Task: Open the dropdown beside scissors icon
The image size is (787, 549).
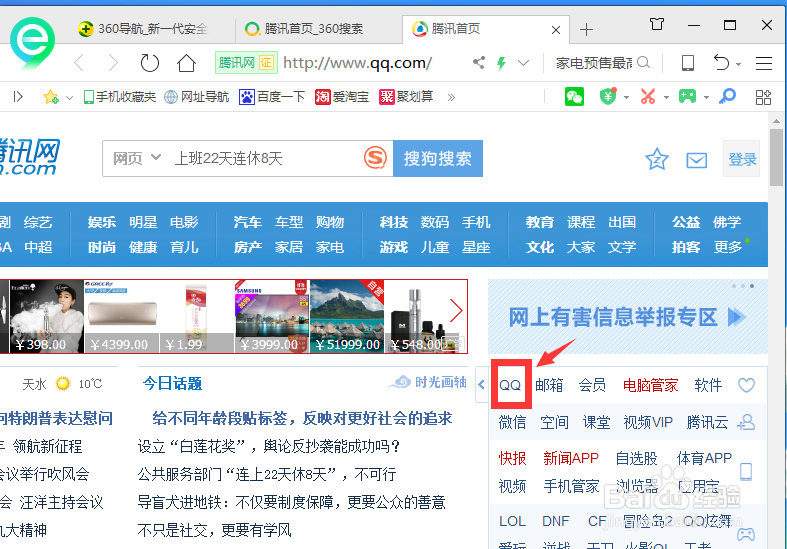Action: [667, 97]
